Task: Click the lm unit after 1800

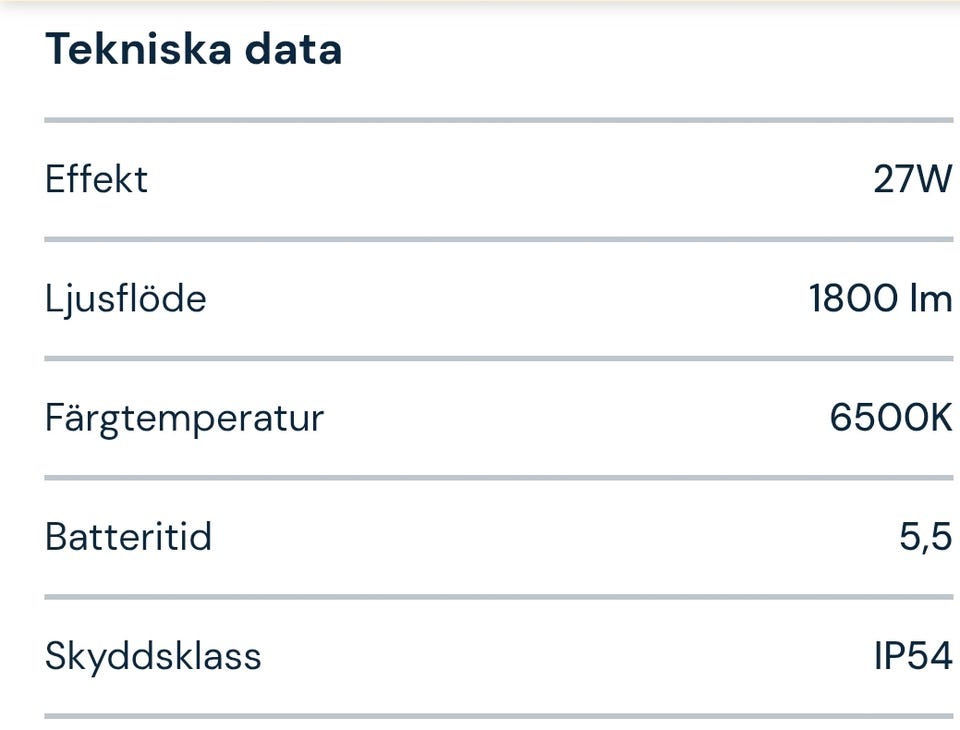Action: click(931, 298)
